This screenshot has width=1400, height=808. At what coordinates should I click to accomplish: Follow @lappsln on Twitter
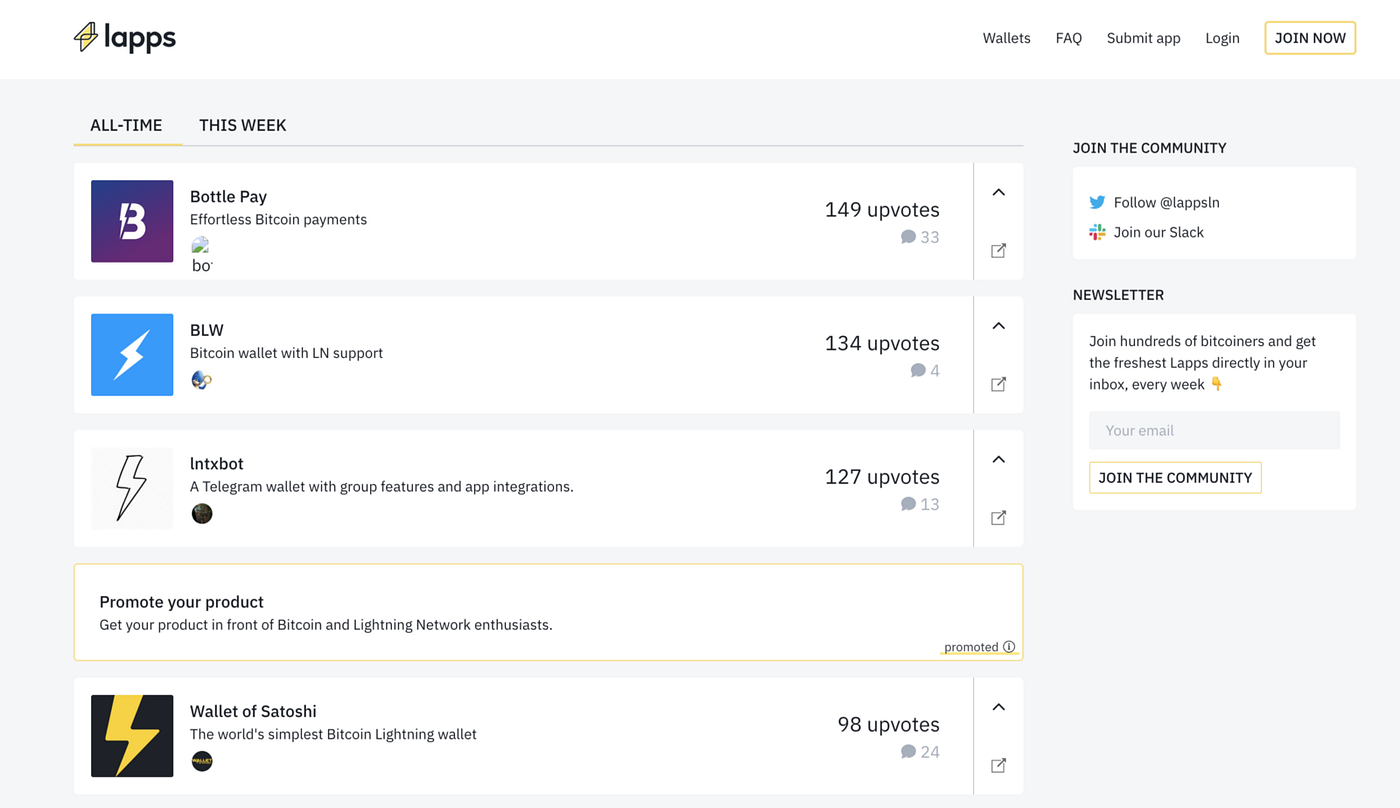click(x=1166, y=202)
